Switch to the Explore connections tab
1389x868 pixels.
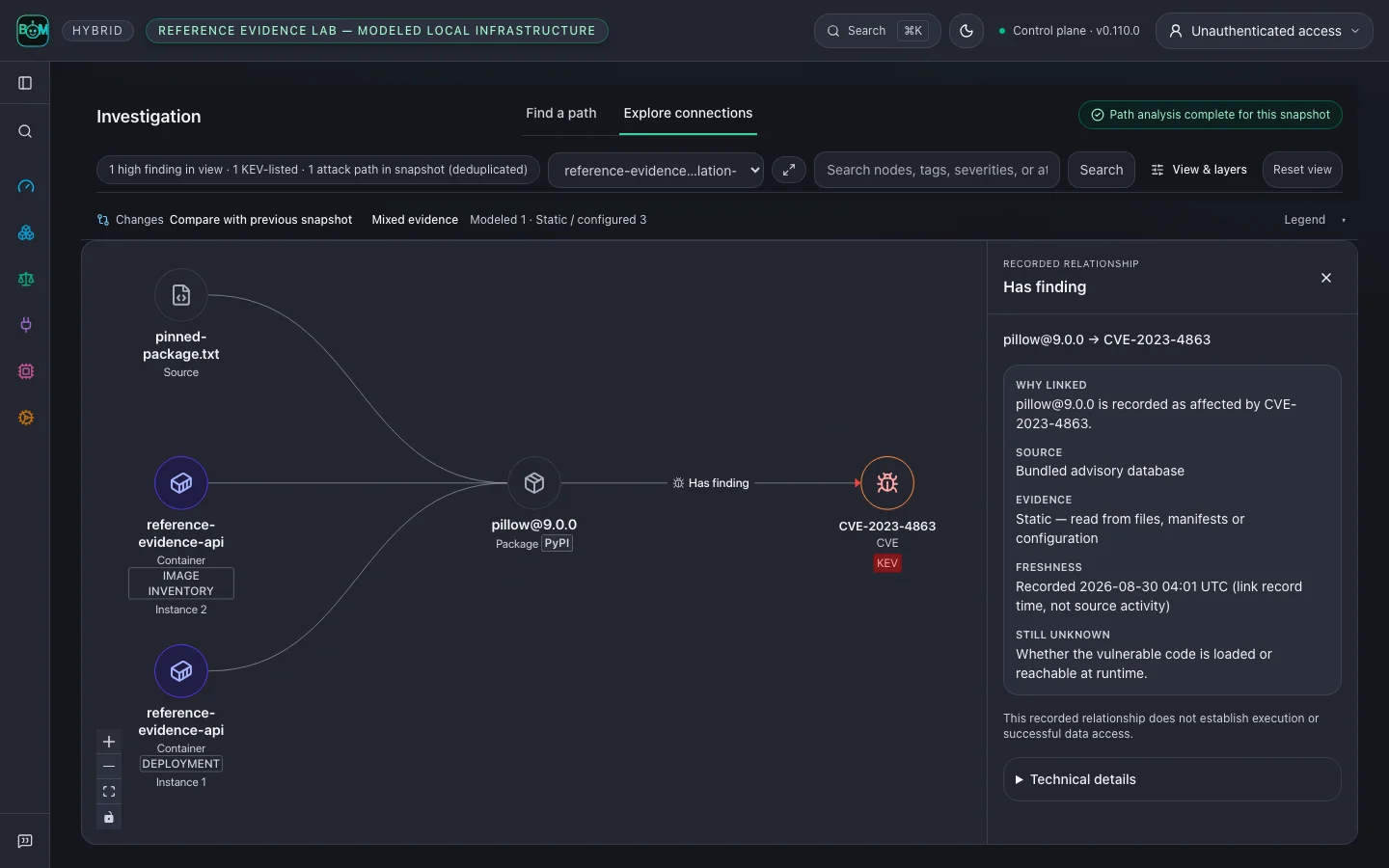click(688, 114)
